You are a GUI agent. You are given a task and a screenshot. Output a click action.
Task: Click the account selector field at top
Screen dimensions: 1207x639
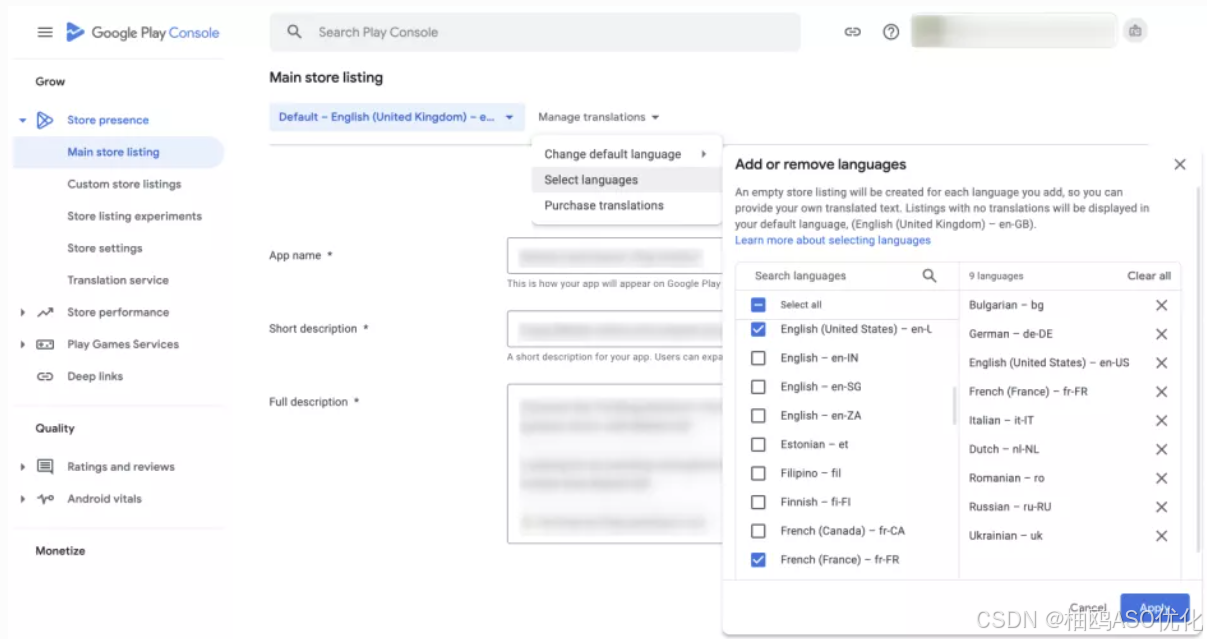coord(1013,31)
